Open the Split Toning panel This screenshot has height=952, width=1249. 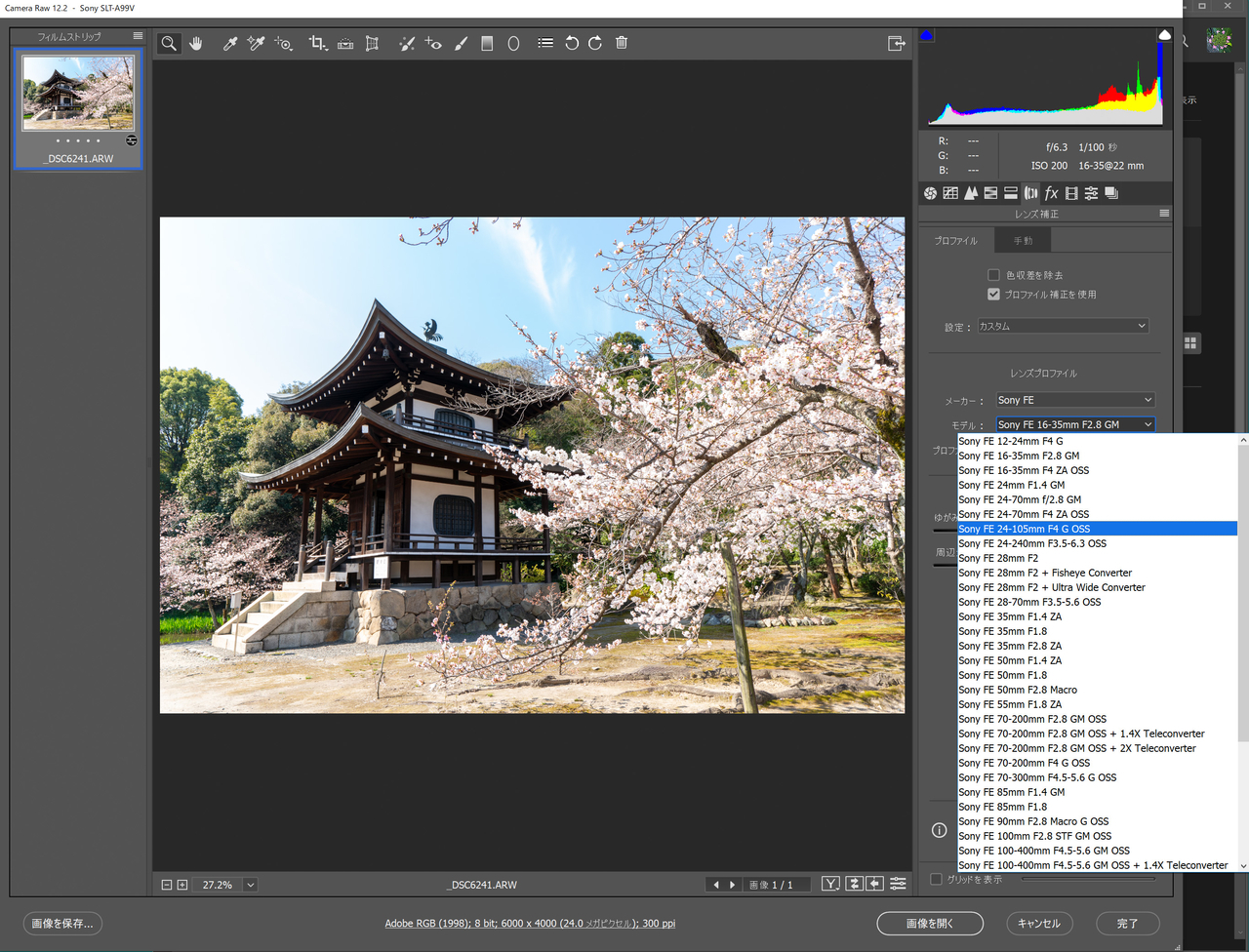coord(1011,193)
